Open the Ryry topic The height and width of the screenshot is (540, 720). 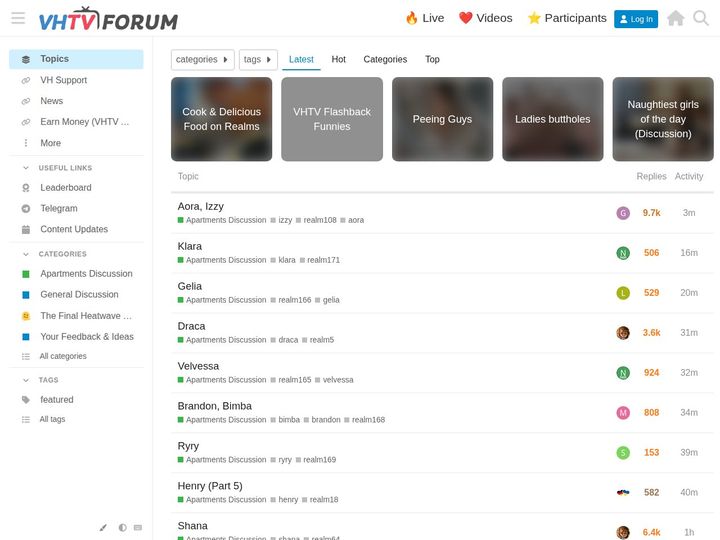point(188,446)
